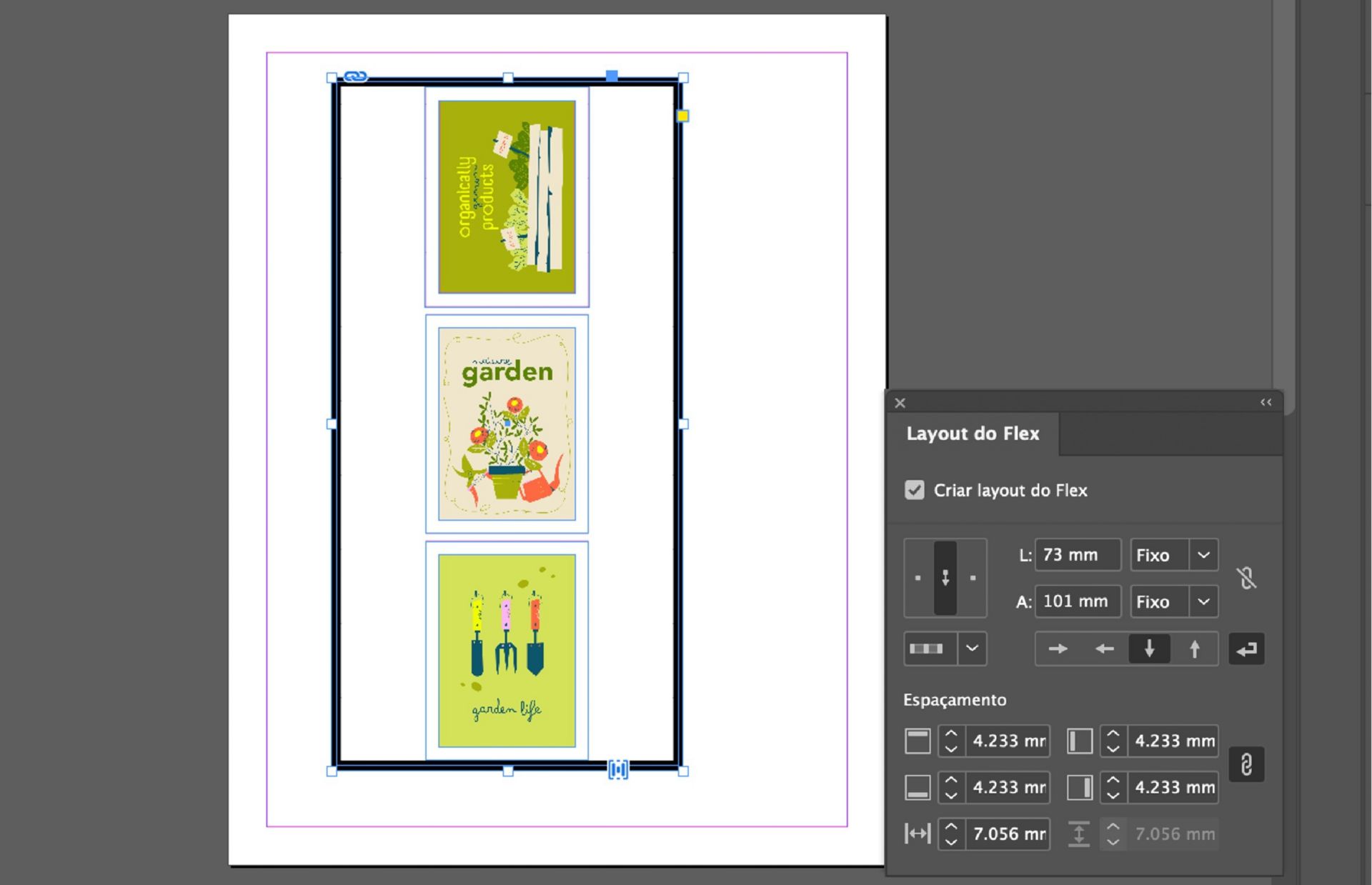Select the right spacing padding icon
Screen dimensions: 1372x885
point(1080,787)
